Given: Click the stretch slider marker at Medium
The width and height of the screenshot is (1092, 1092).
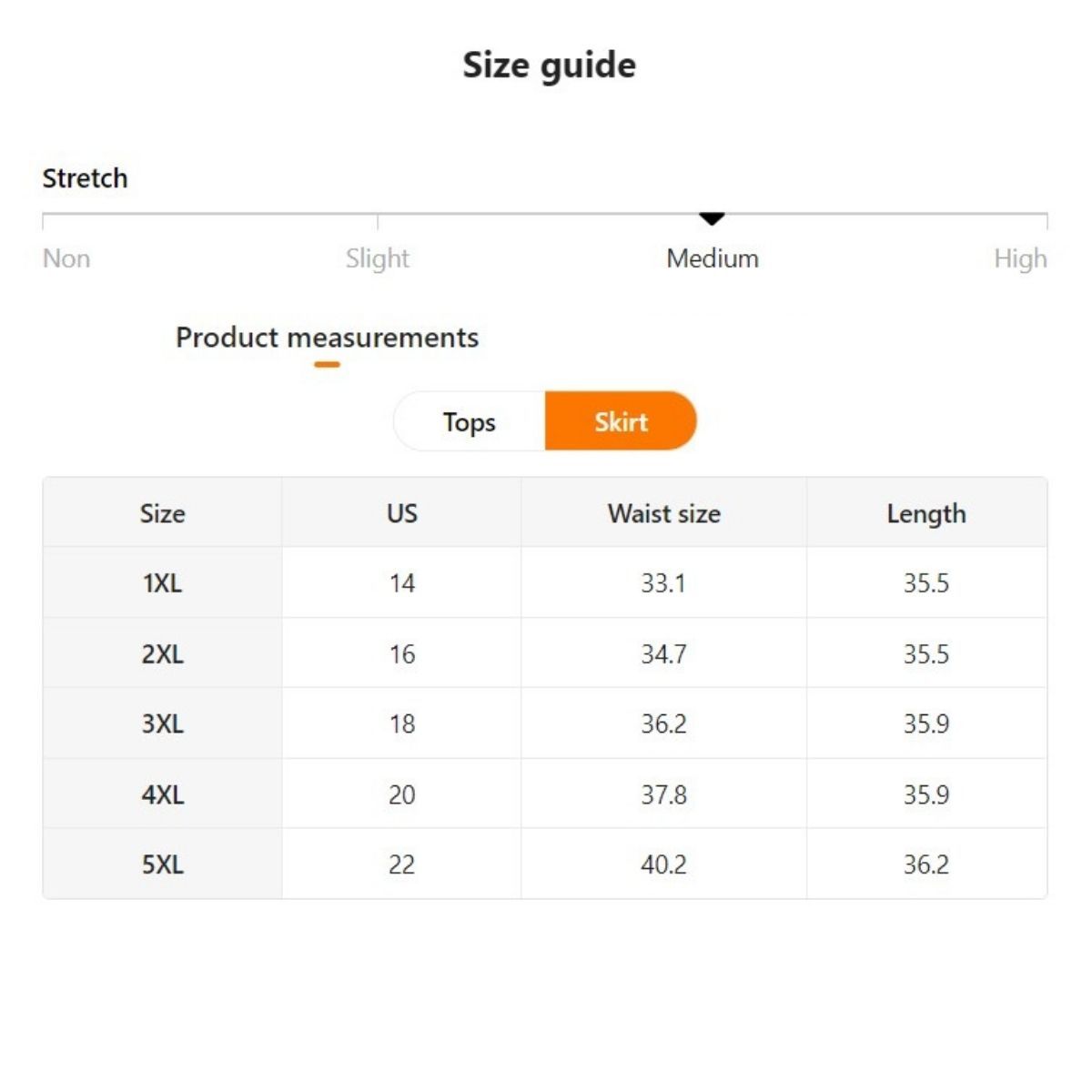Looking at the screenshot, I should (712, 218).
